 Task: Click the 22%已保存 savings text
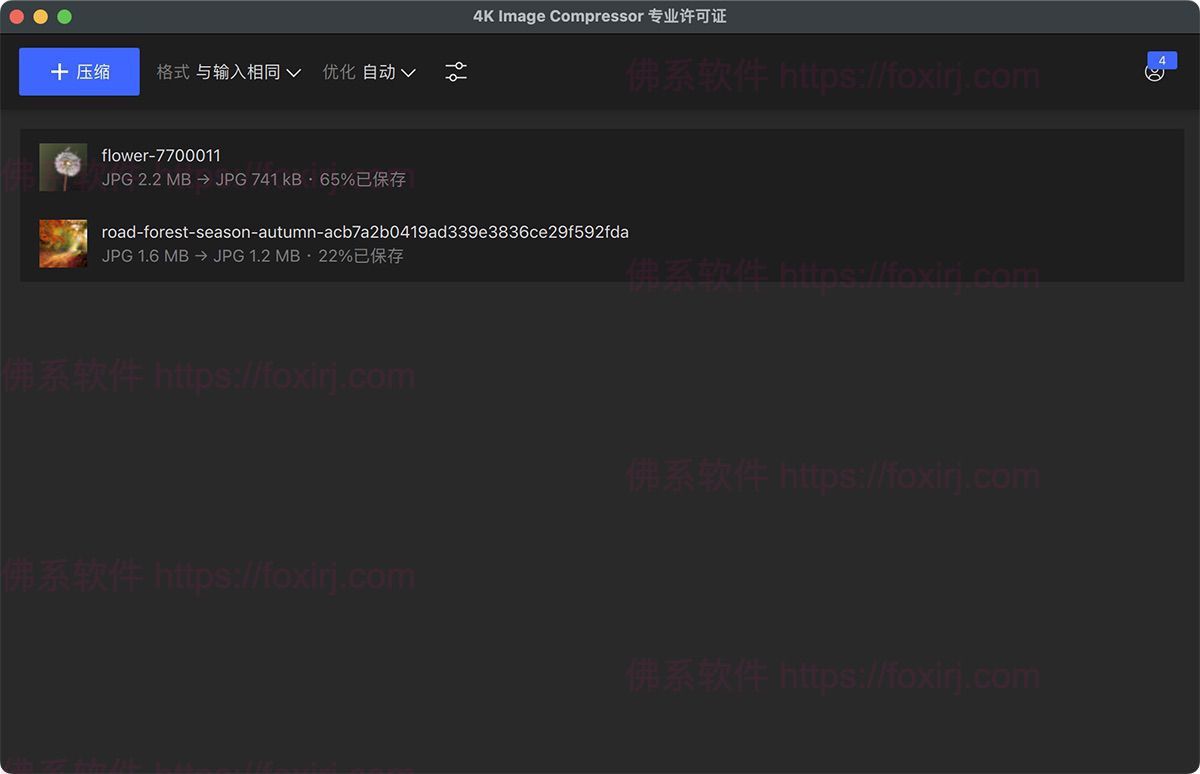pos(360,256)
